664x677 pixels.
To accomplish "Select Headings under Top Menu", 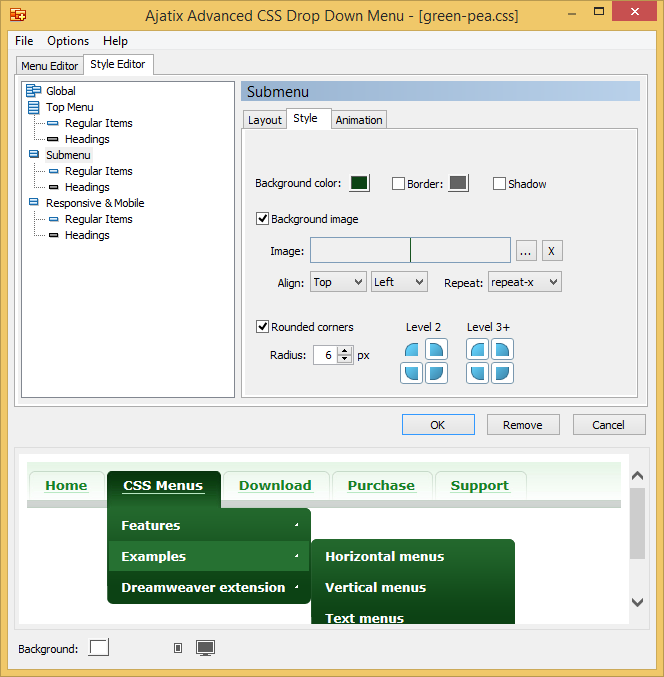I will tap(87, 139).
